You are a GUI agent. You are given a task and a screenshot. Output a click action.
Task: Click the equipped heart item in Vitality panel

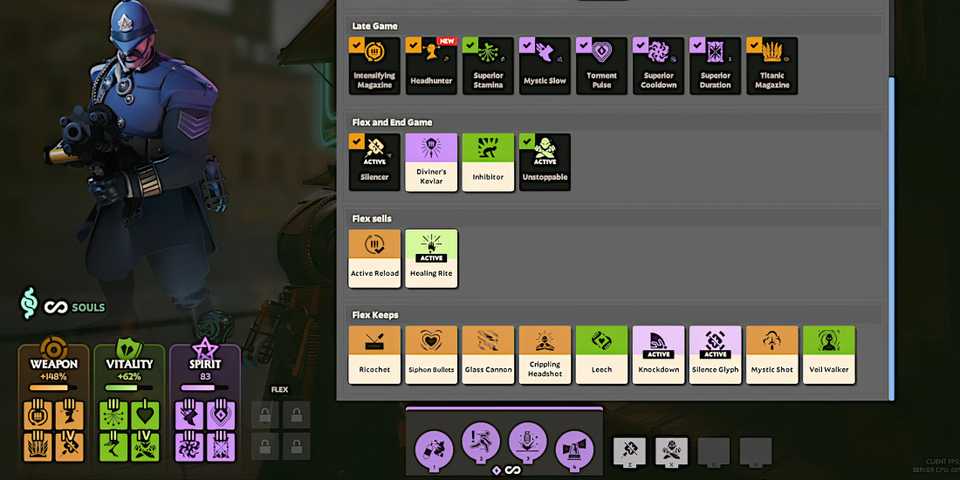point(145,414)
